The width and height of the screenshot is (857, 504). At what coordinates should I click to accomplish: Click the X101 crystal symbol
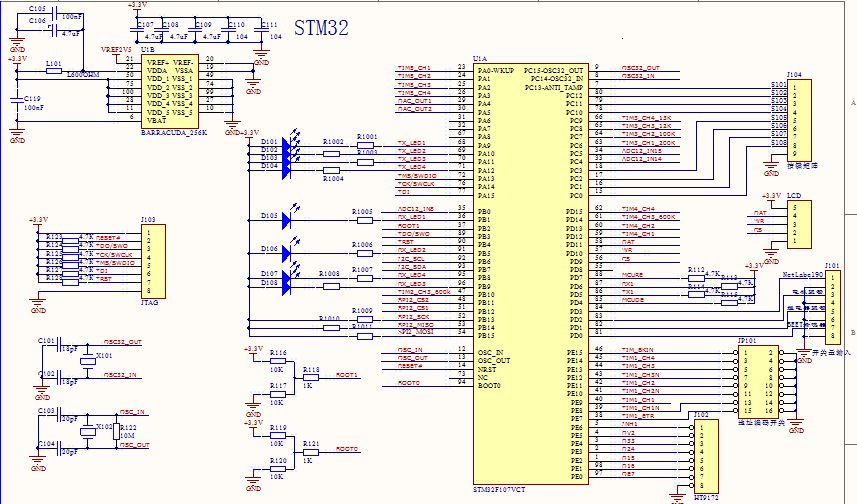pos(88,361)
